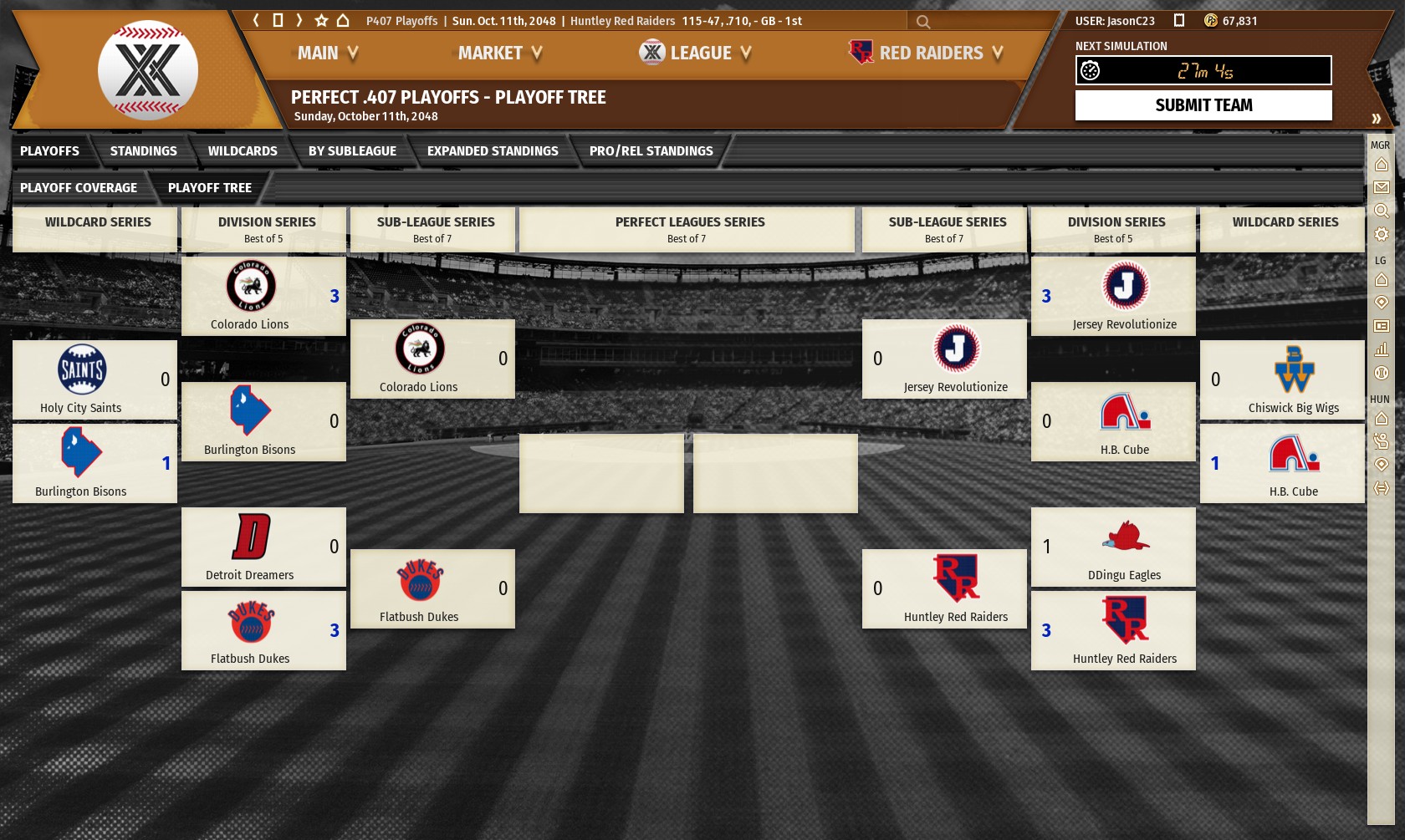Go forward with the right arrow icon
The height and width of the screenshot is (840, 1405).
click(x=299, y=20)
